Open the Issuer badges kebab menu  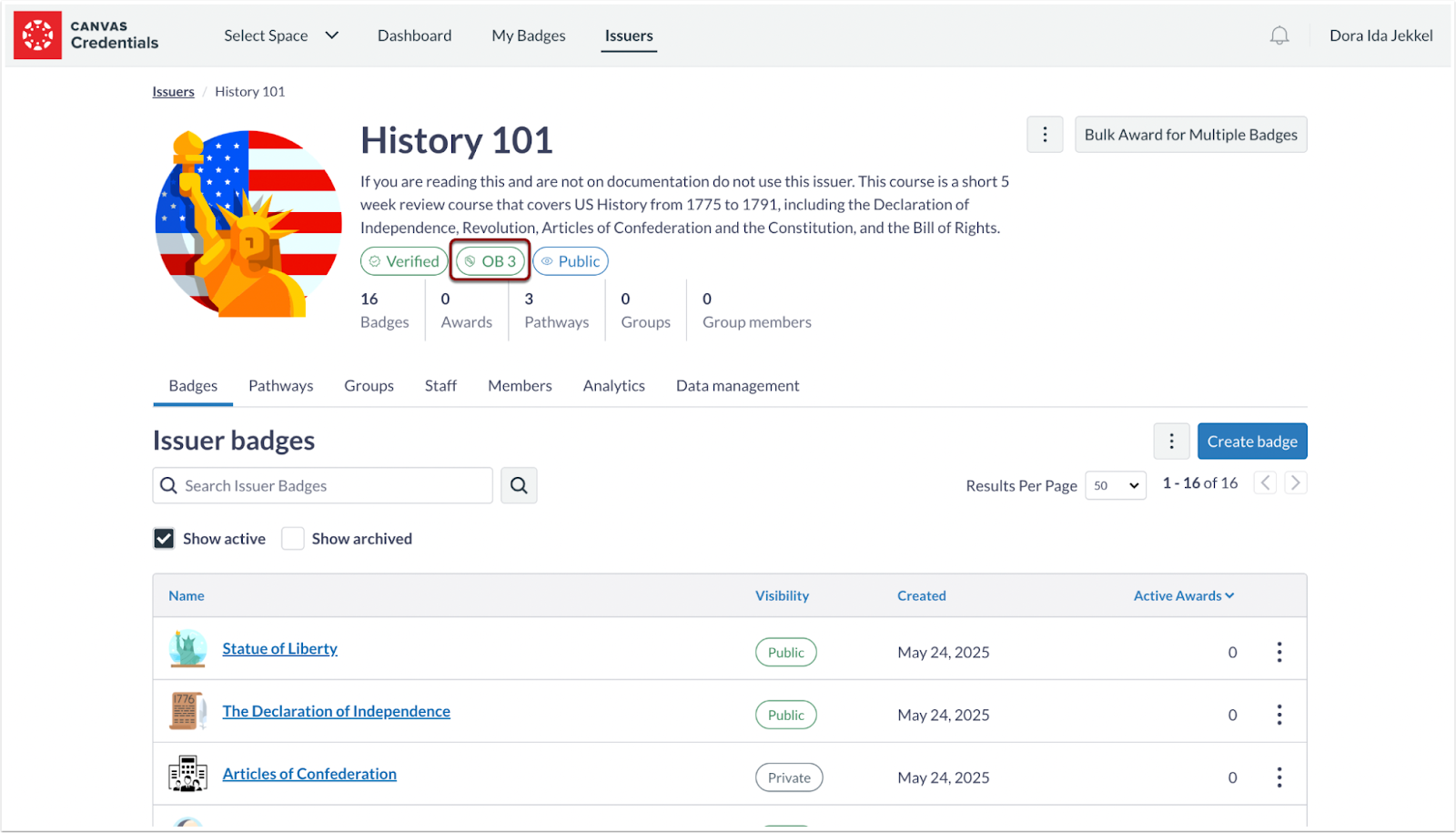(1171, 442)
